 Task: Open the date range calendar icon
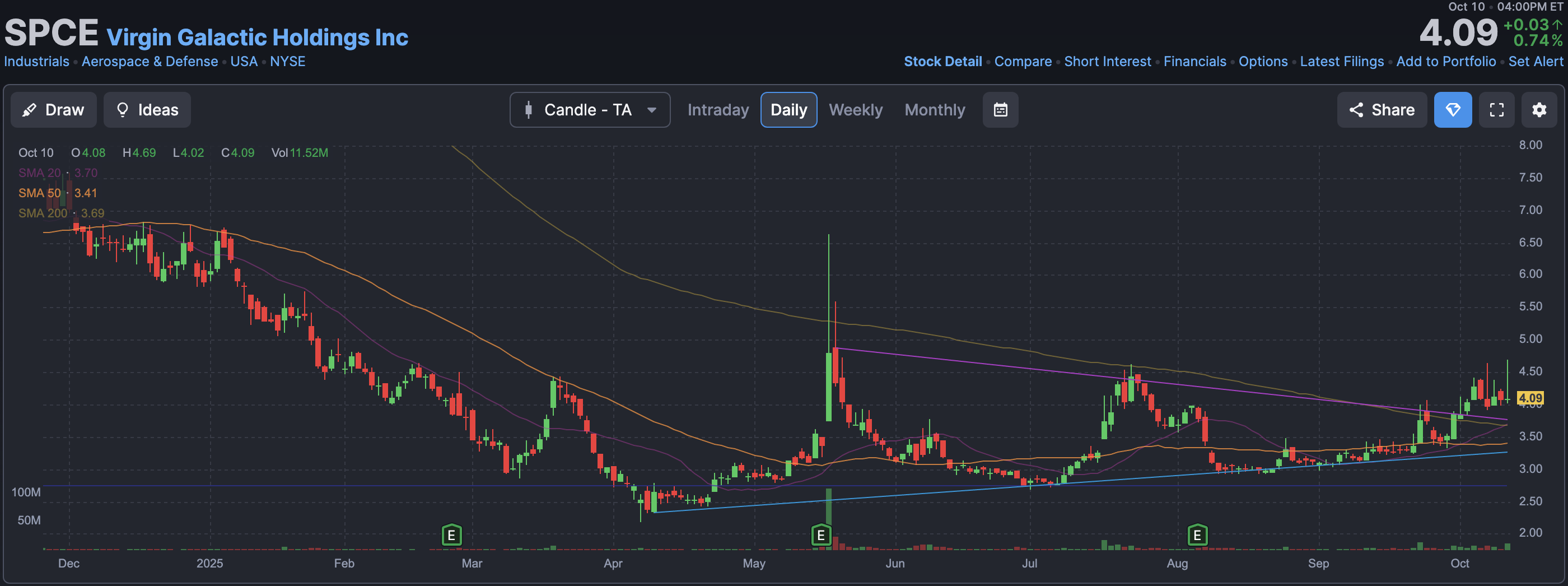tap(1000, 110)
